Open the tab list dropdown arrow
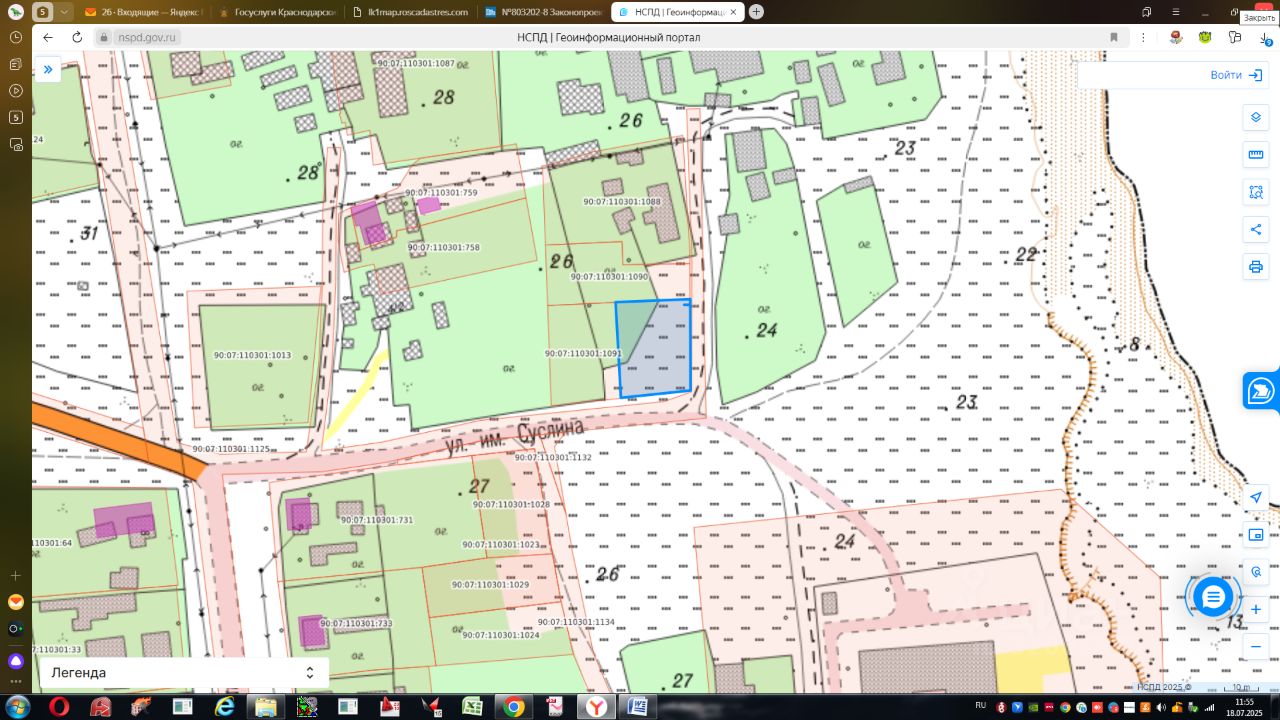The width and height of the screenshot is (1280, 720). tap(65, 12)
